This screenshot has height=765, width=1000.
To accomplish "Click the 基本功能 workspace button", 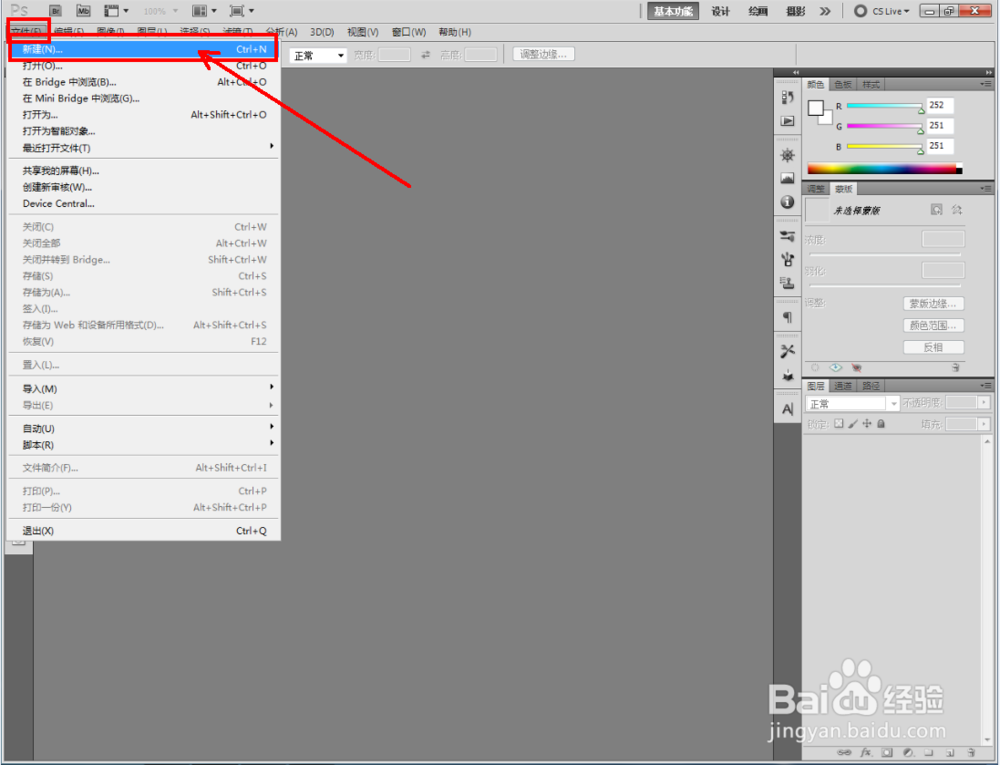I will click(673, 11).
